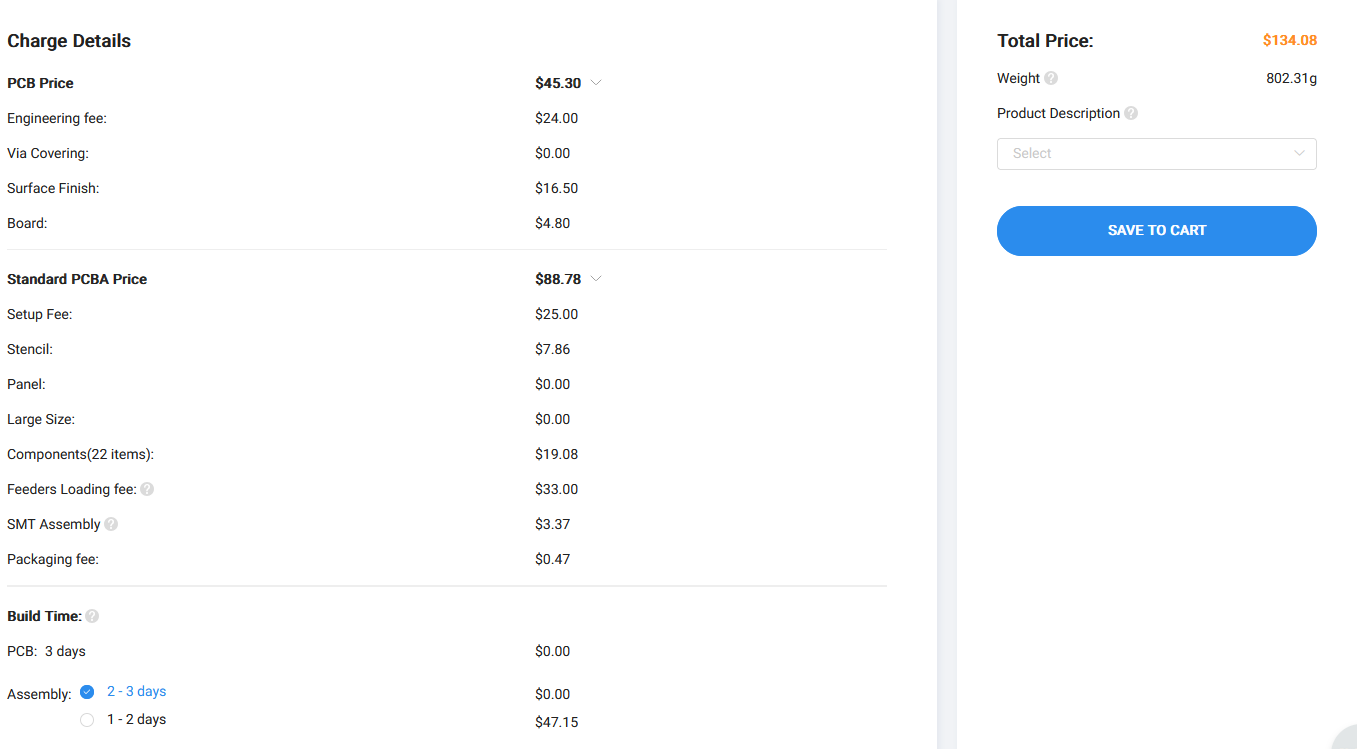Click the PCB Price $45.30 amount
The width and height of the screenshot is (1357, 749).
[x=558, y=83]
